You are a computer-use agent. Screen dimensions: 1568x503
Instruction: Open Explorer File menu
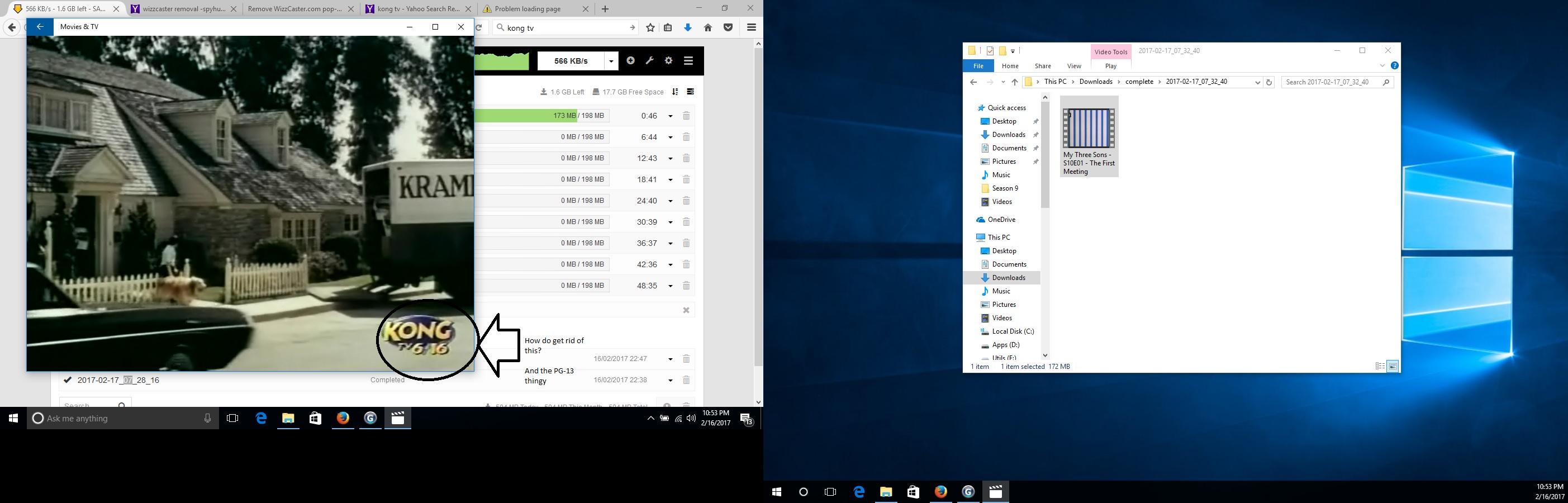pyautogui.click(x=978, y=66)
